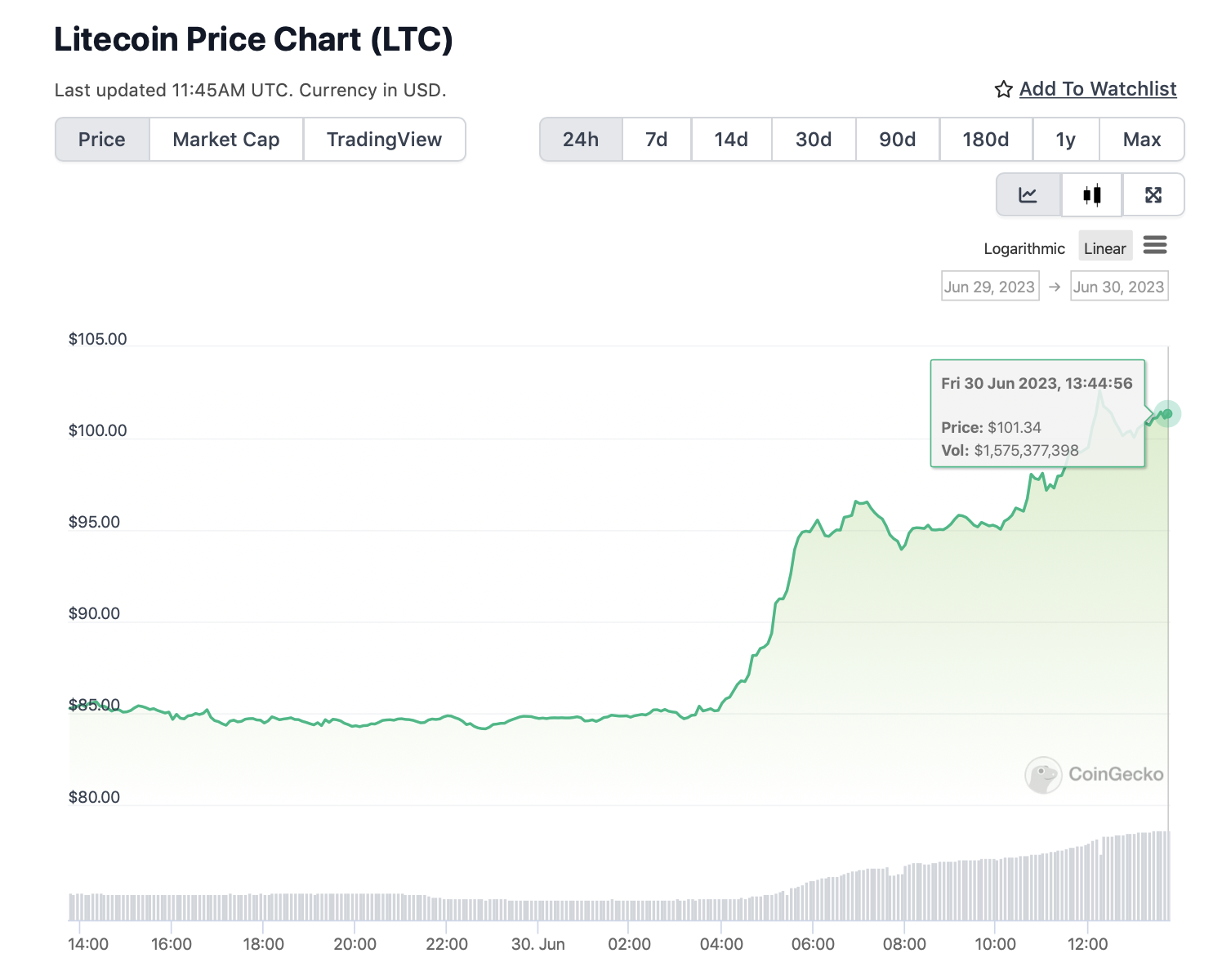Screen dimensions: 1222x980
Task: Open the Jun 29, 2023 start date picker
Action: pos(990,287)
